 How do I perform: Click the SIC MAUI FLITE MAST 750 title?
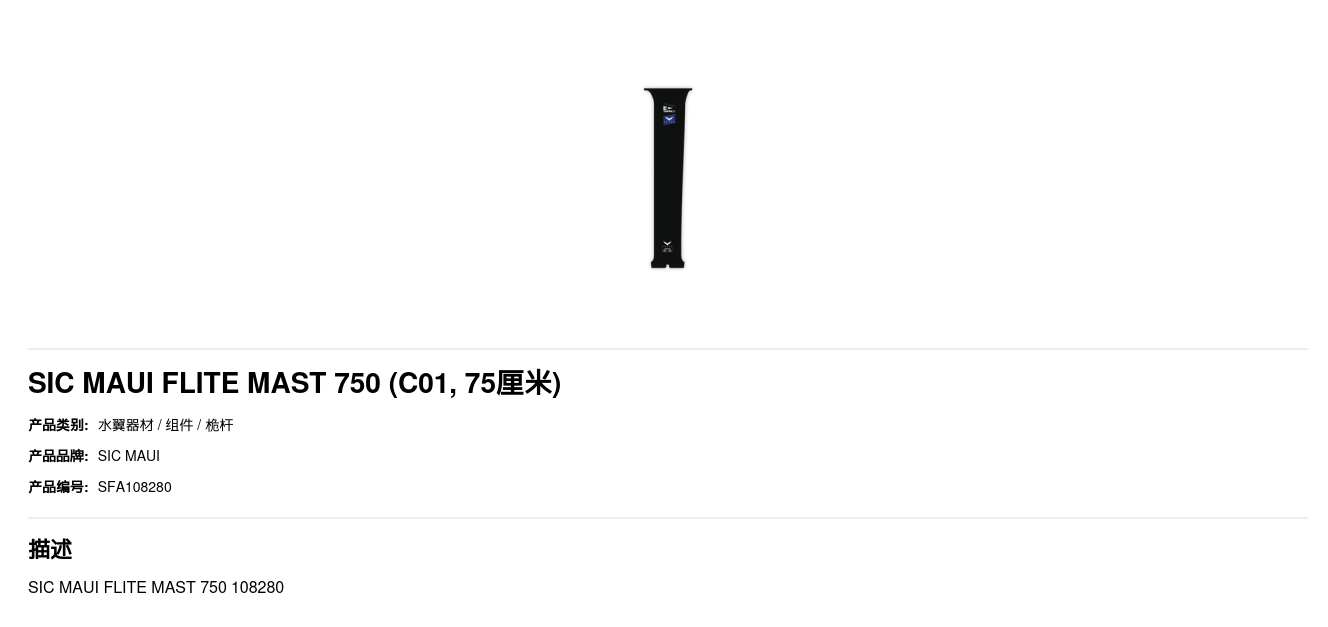204,383
